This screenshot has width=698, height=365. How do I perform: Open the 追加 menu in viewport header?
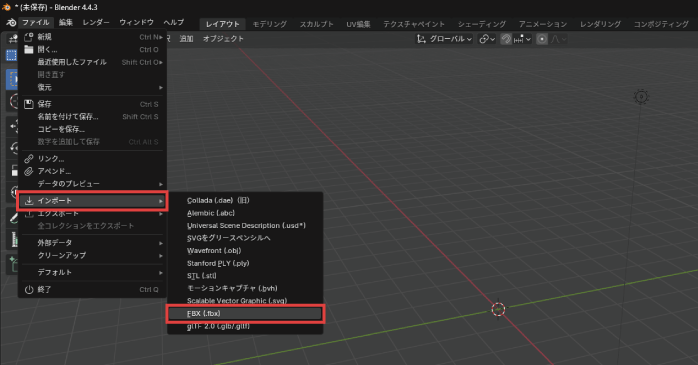click(186, 39)
